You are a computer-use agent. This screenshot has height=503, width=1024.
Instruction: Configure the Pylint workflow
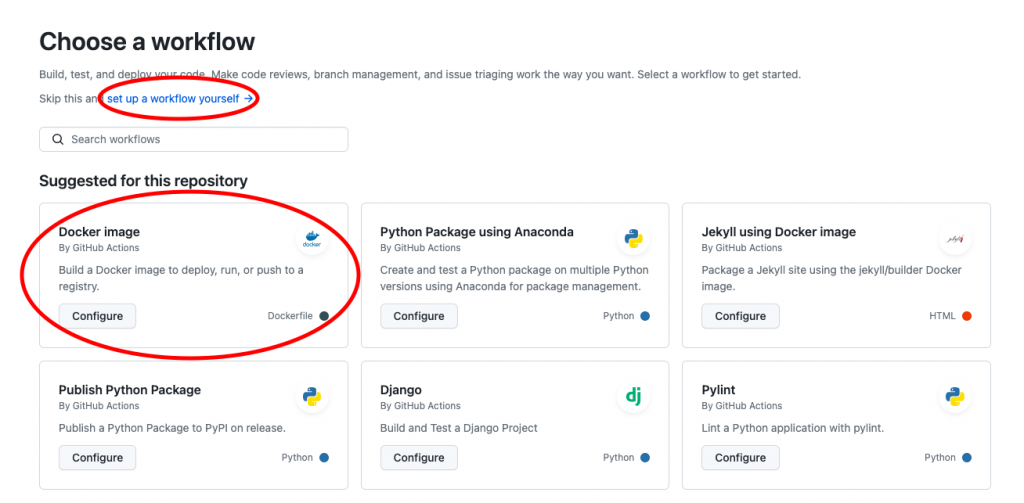[x=740, y=458]
